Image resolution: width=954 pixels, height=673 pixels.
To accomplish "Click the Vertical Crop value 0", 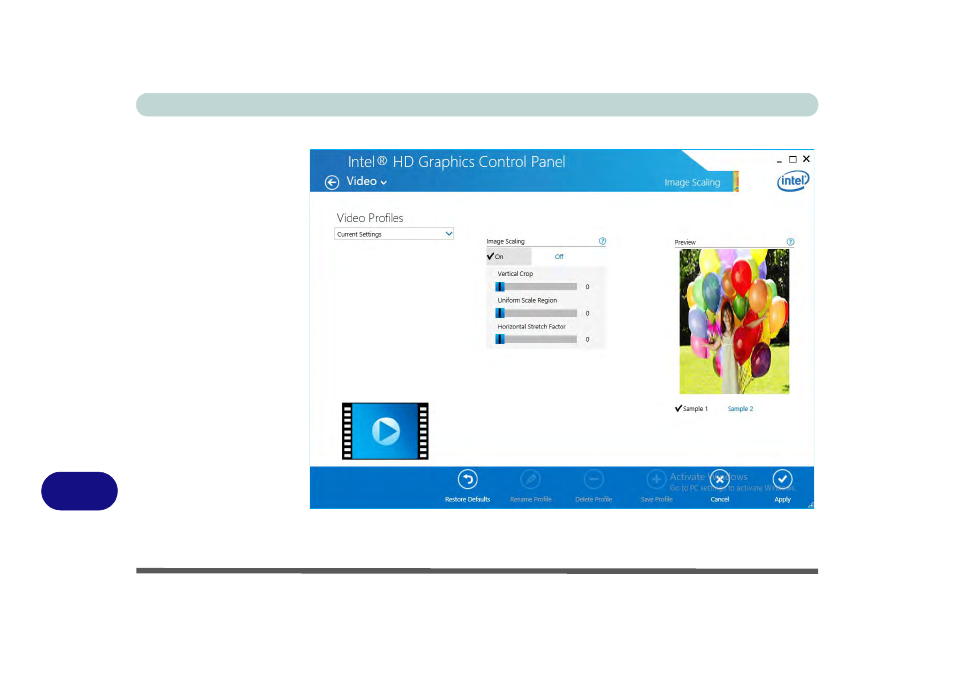I will (x=587, y=287).
